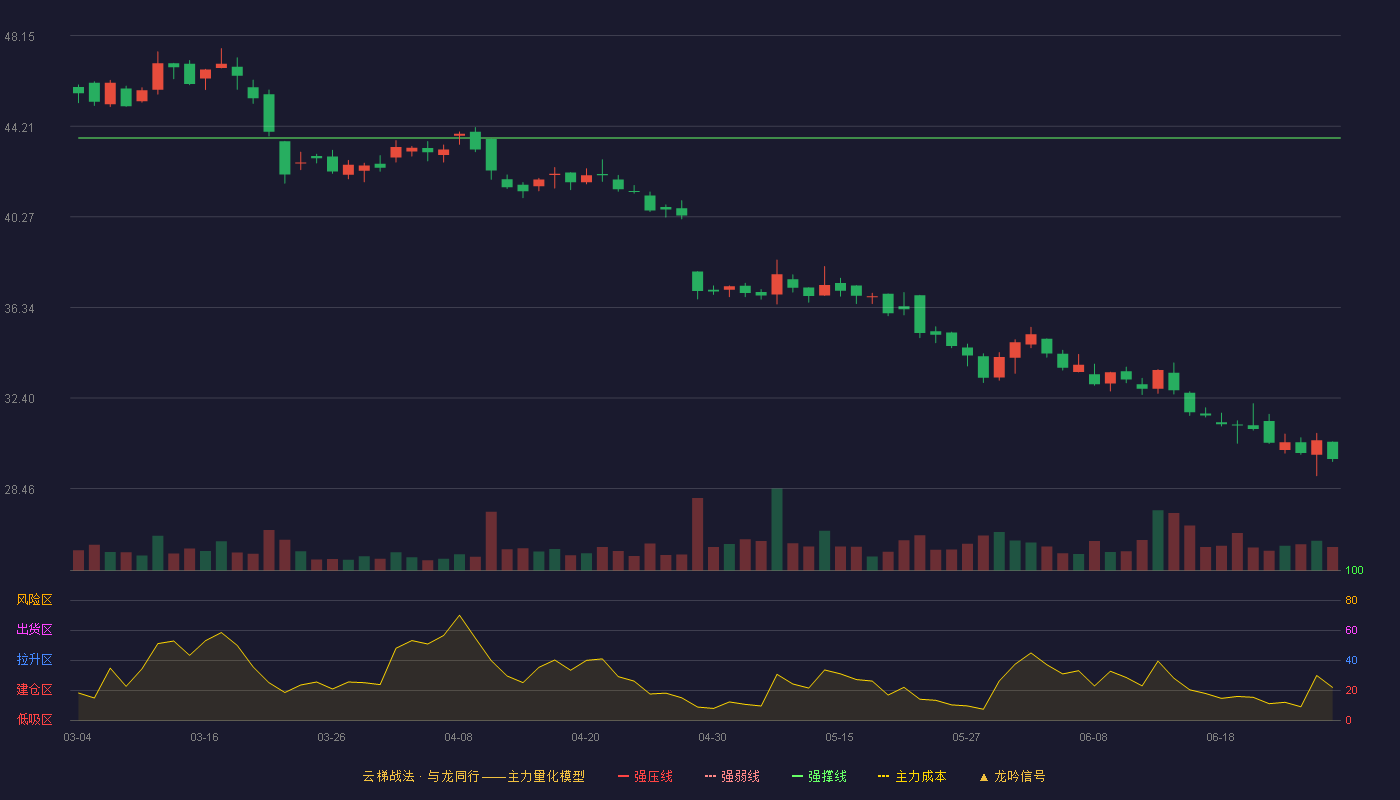Toggle 主力成本 legend text

coord(921,776)
